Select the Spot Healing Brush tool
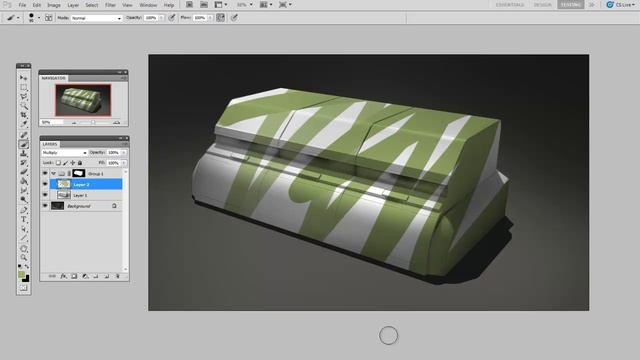The height and width of the screenshot is (360, 640). (24, 135)
